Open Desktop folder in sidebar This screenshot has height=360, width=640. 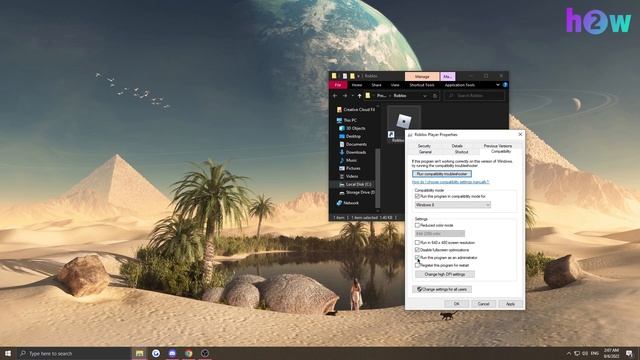[350, 136]
